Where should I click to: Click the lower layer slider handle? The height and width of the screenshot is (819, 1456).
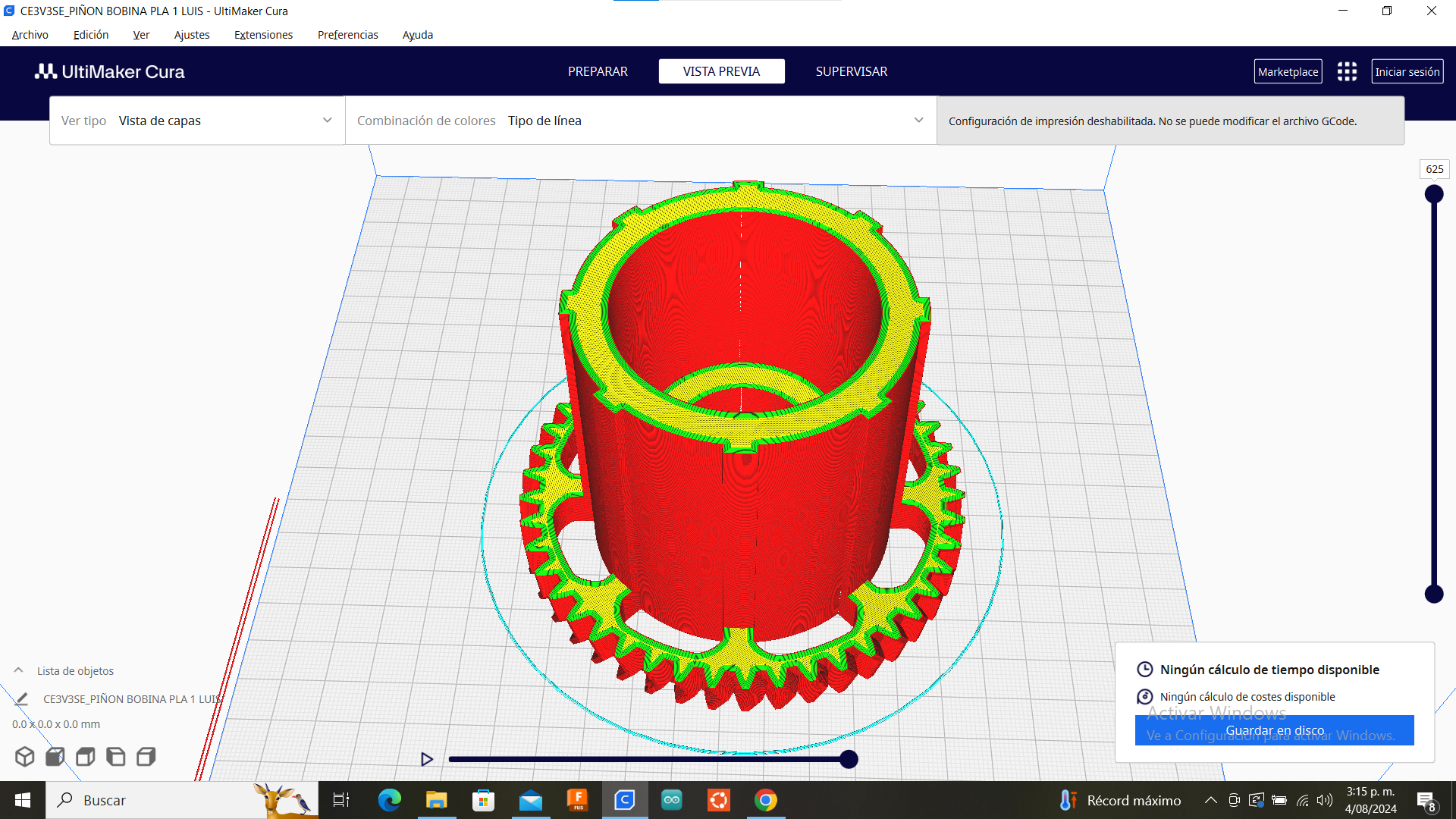[1434, 594]
